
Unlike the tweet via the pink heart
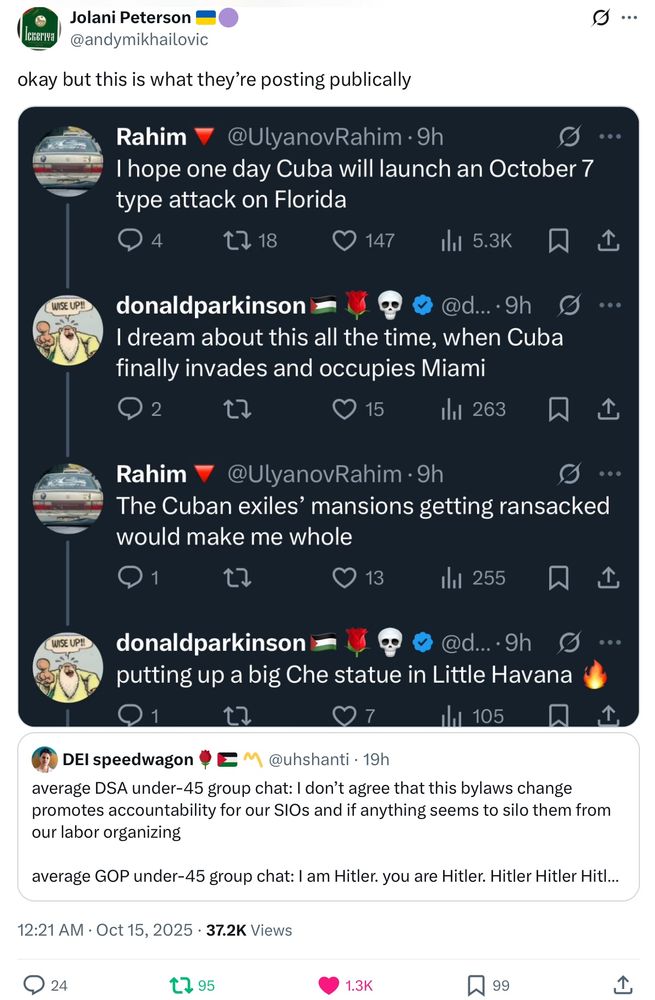tap(329, 985)
